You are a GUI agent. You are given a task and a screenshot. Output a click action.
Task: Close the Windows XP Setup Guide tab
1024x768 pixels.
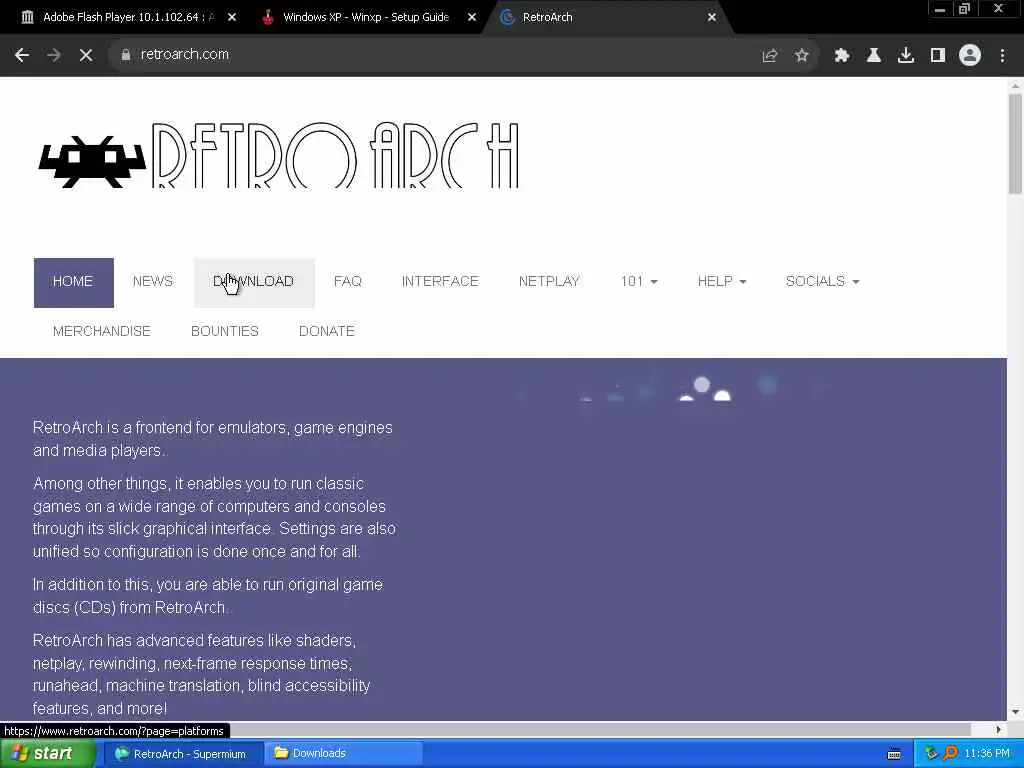coord(472,17)
